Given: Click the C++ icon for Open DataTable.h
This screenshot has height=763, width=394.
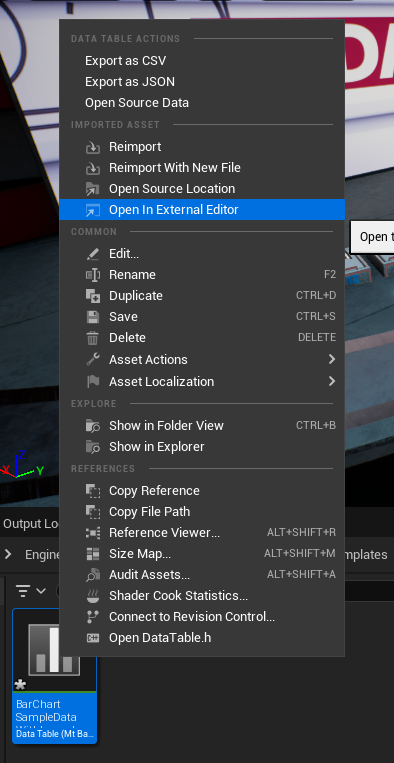Looking at the screenshot, I should [92, 638].
